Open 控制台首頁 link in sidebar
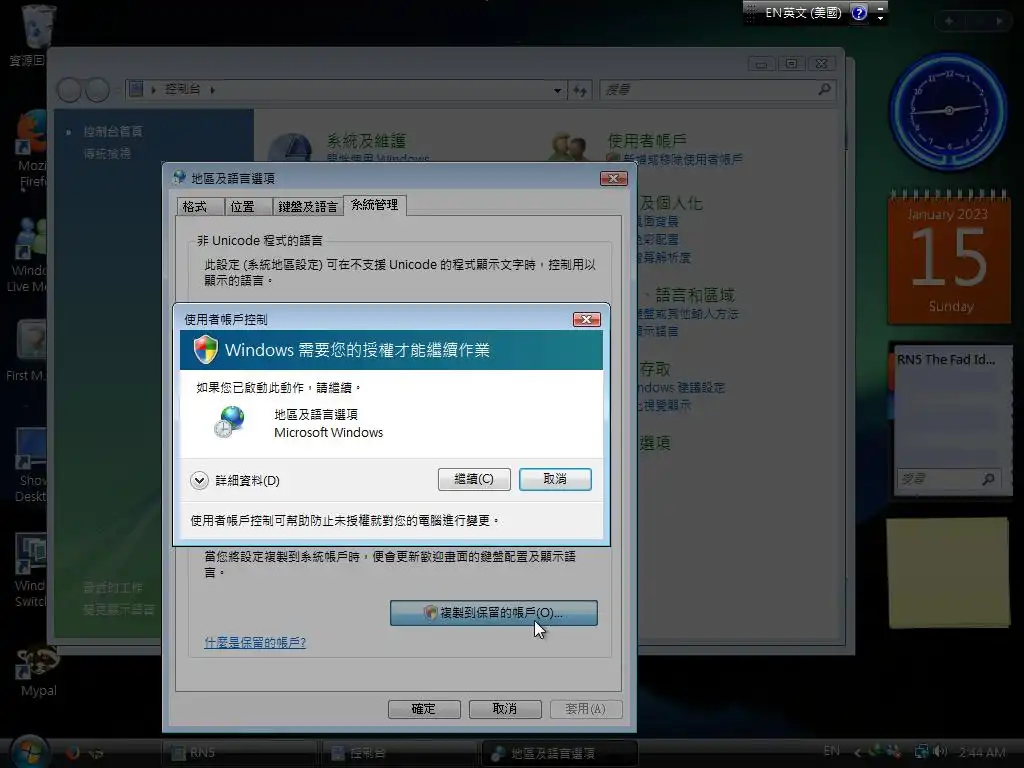This screenshot has width=1024, height=768. coord(113,131)
